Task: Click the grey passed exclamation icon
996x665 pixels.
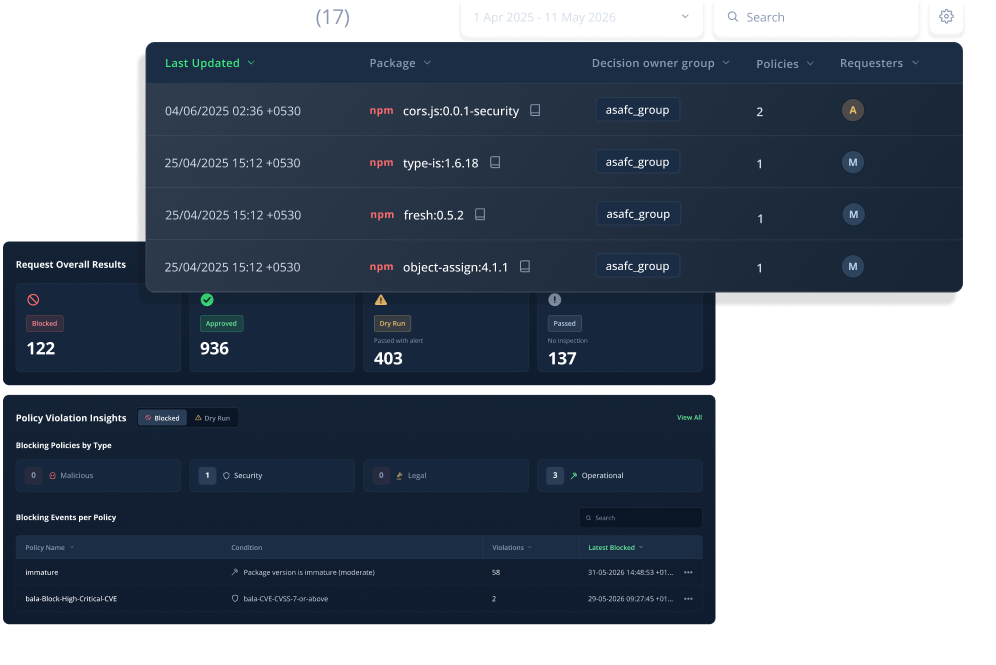Action: (555, 299)
